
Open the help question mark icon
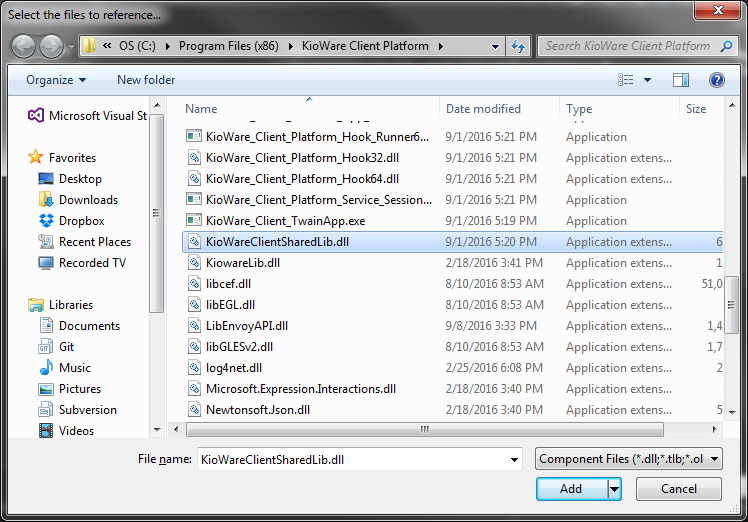point(717,80)
